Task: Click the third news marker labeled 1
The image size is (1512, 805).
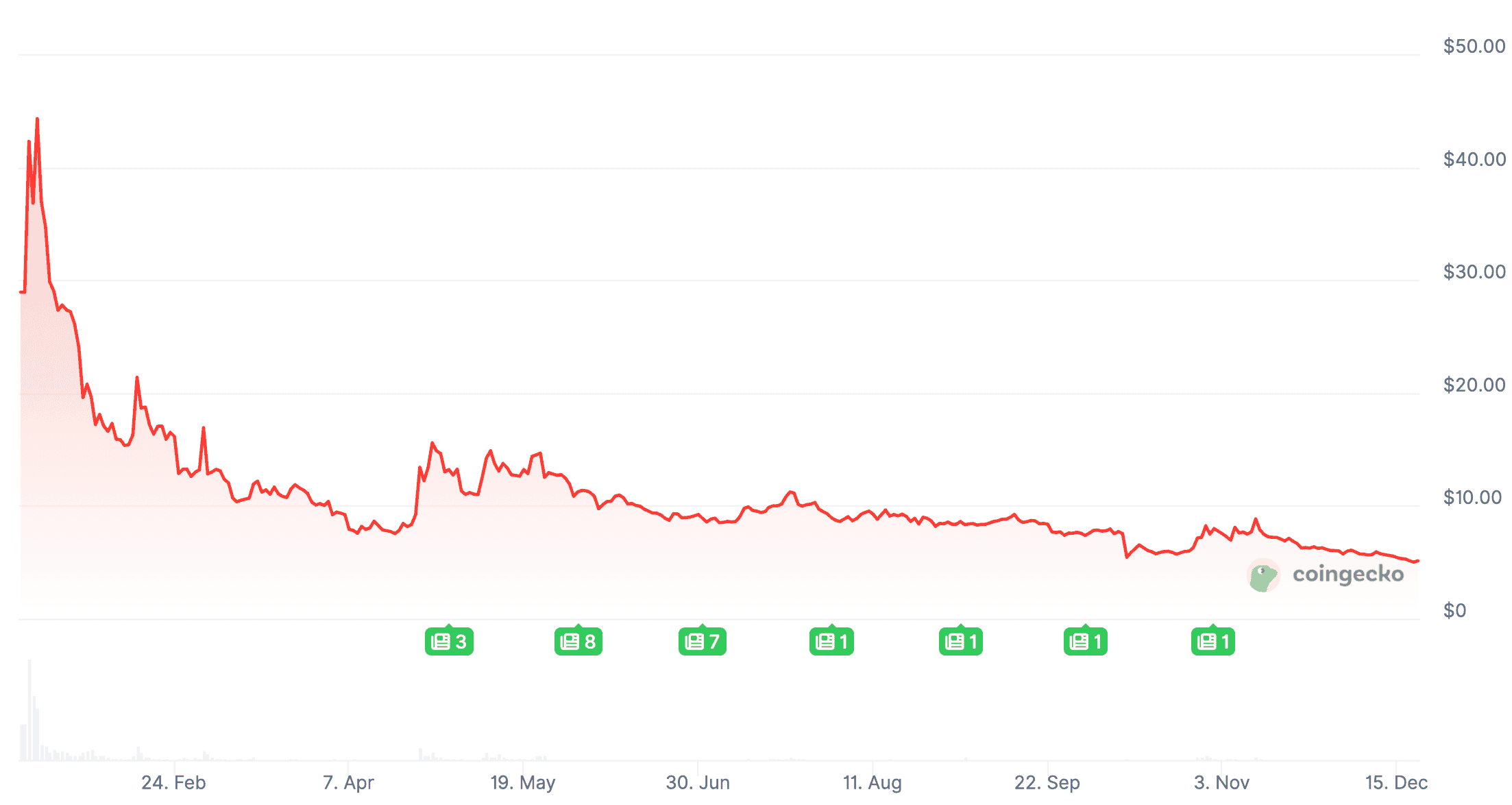Action: [1086, 642]
